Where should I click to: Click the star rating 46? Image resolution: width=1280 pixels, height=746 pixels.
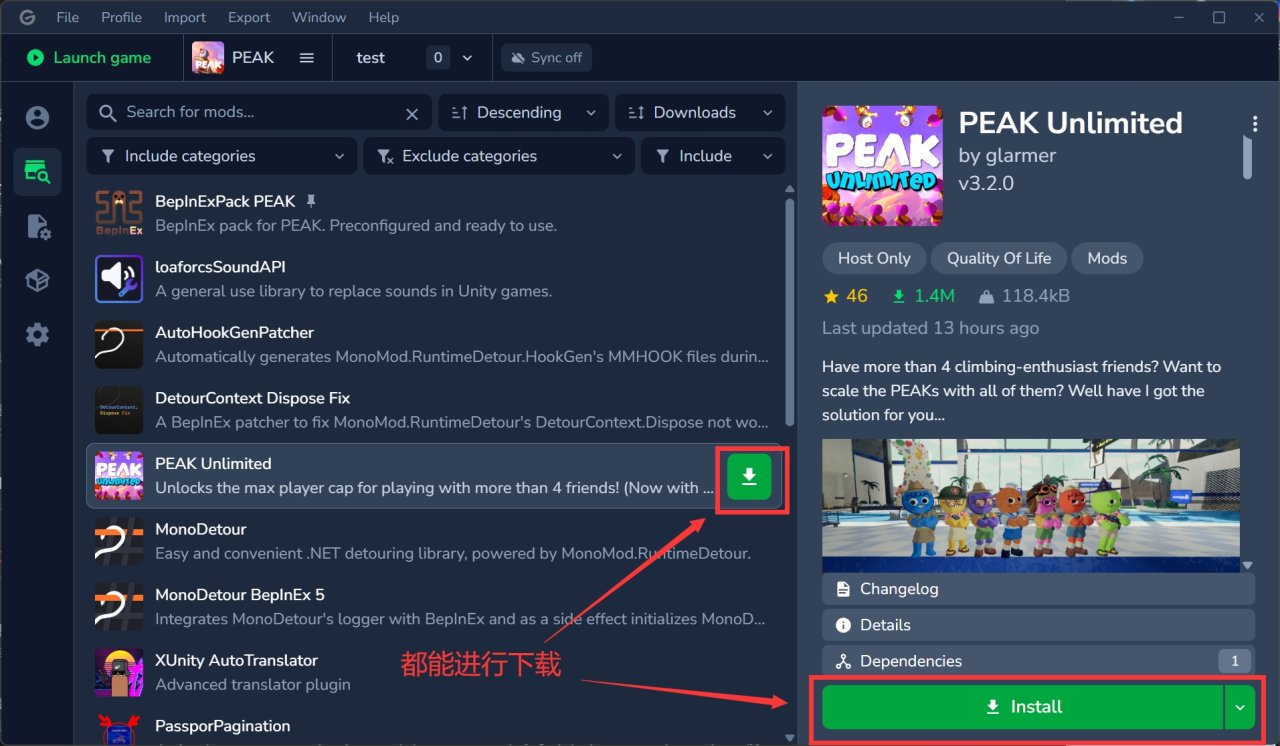(845, 296)
